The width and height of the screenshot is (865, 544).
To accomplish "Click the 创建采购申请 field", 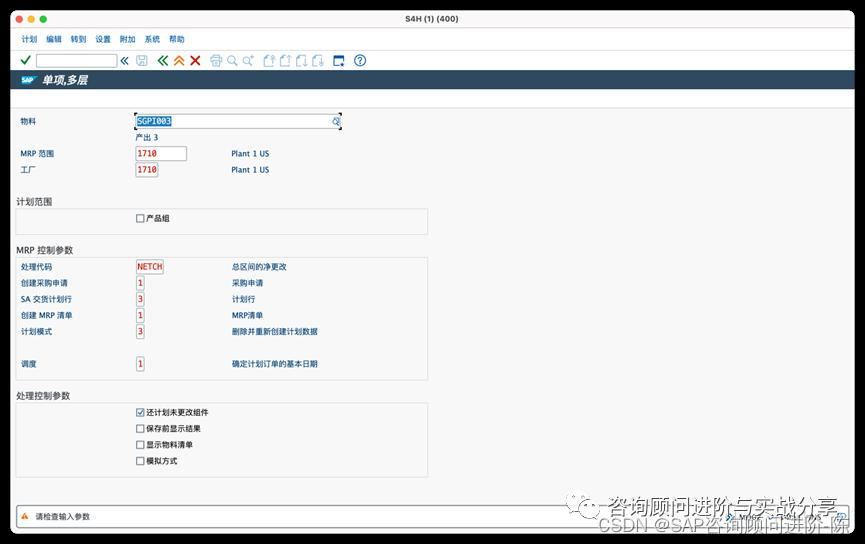I will (x=140, y=283).
